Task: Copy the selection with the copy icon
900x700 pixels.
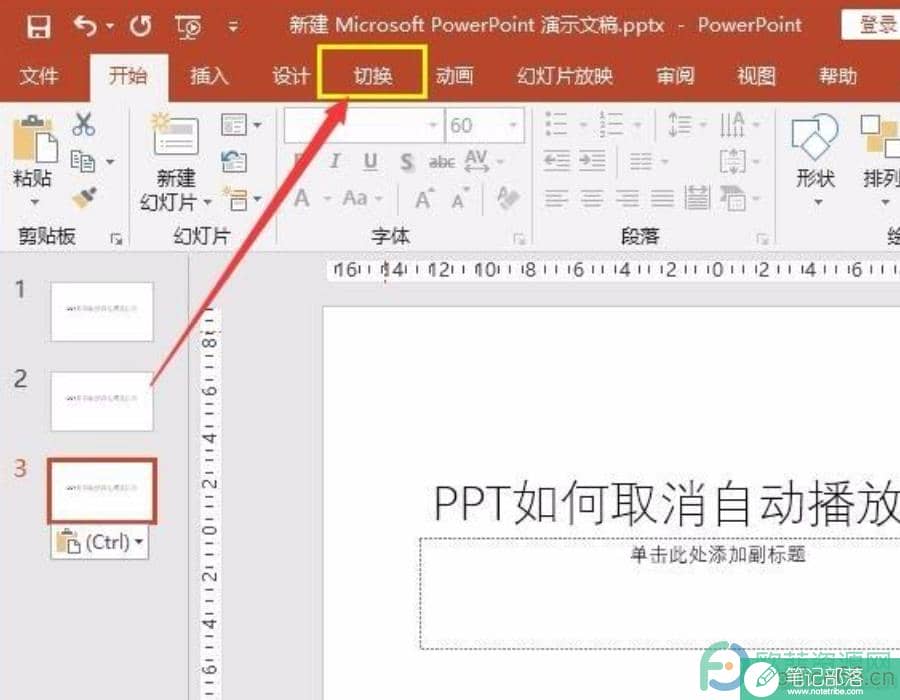Action: tap(83, 161)
